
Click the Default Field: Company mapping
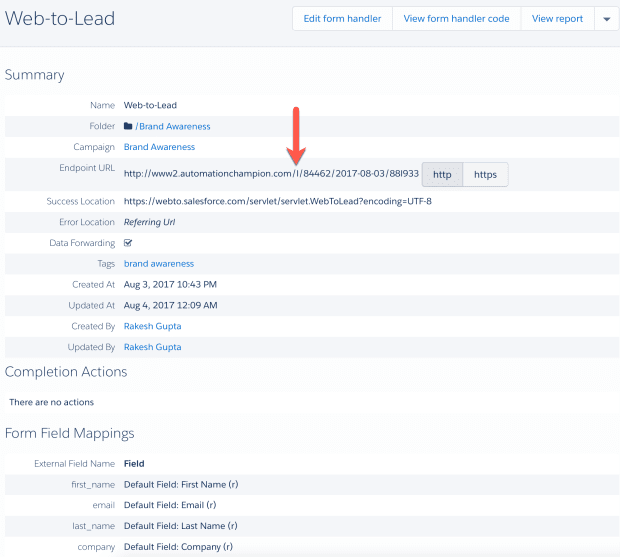[180, 547]
